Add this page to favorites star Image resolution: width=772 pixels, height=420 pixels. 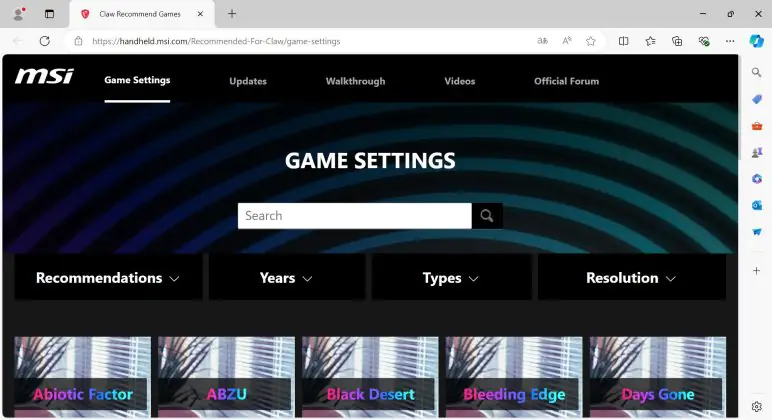click(x=591, y=41)
